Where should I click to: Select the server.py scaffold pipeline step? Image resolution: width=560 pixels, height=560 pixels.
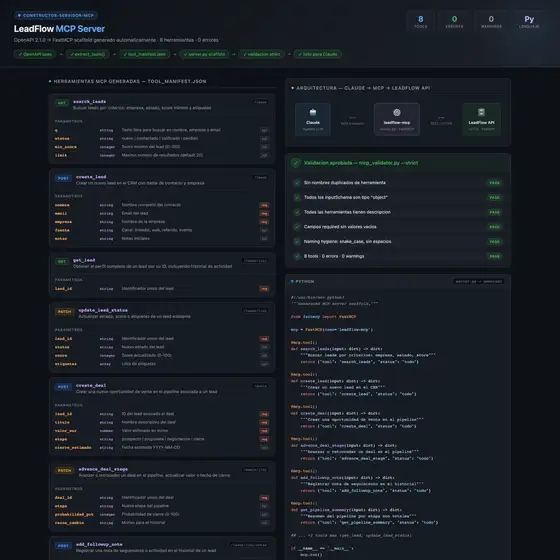[x=204, y=54]
